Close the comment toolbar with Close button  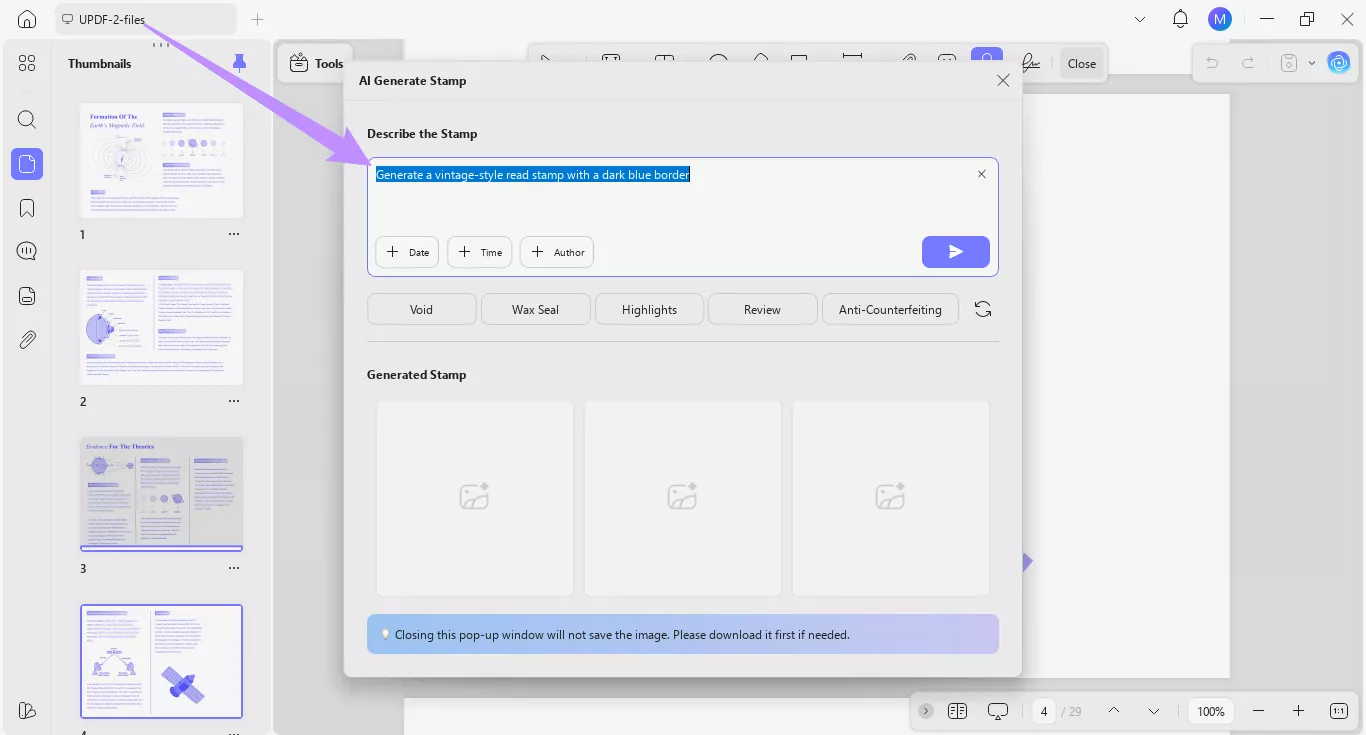click(x=1082, y=63)
